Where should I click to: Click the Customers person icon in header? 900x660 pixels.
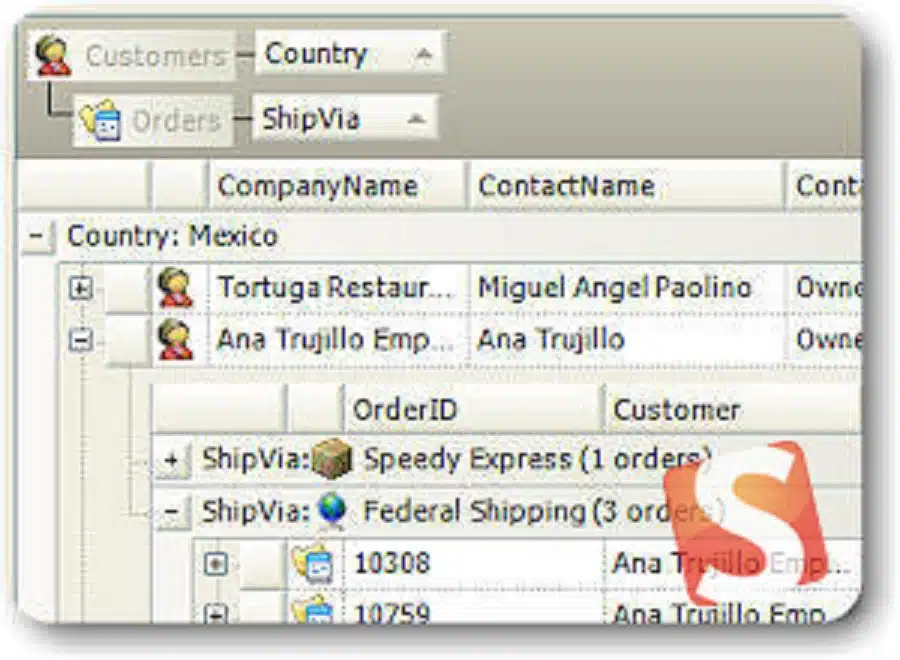53,56
